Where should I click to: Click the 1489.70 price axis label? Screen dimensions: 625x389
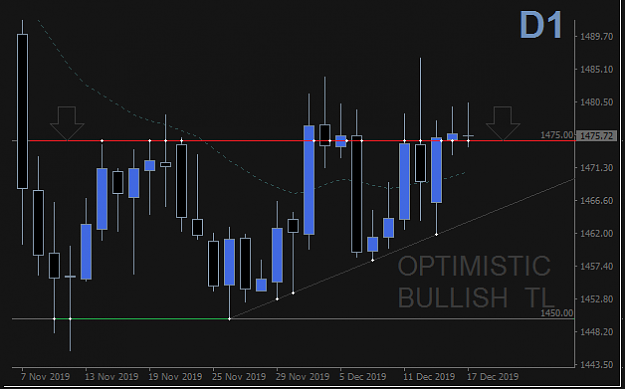(597, 37)
